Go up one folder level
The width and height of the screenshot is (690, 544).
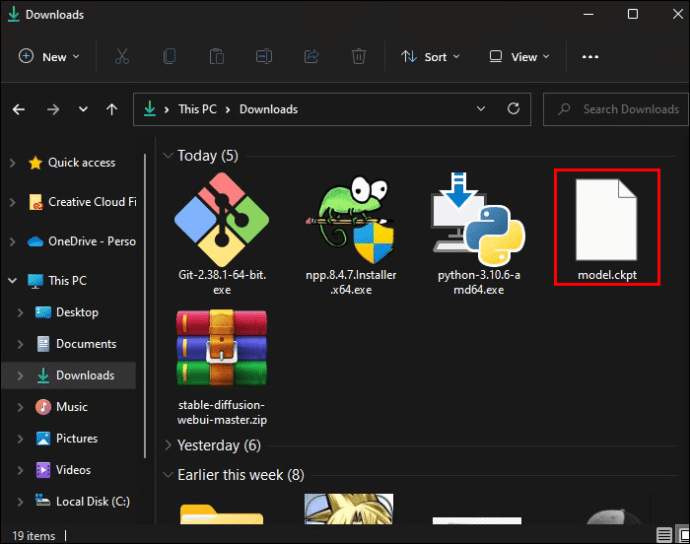click(112, 109)
